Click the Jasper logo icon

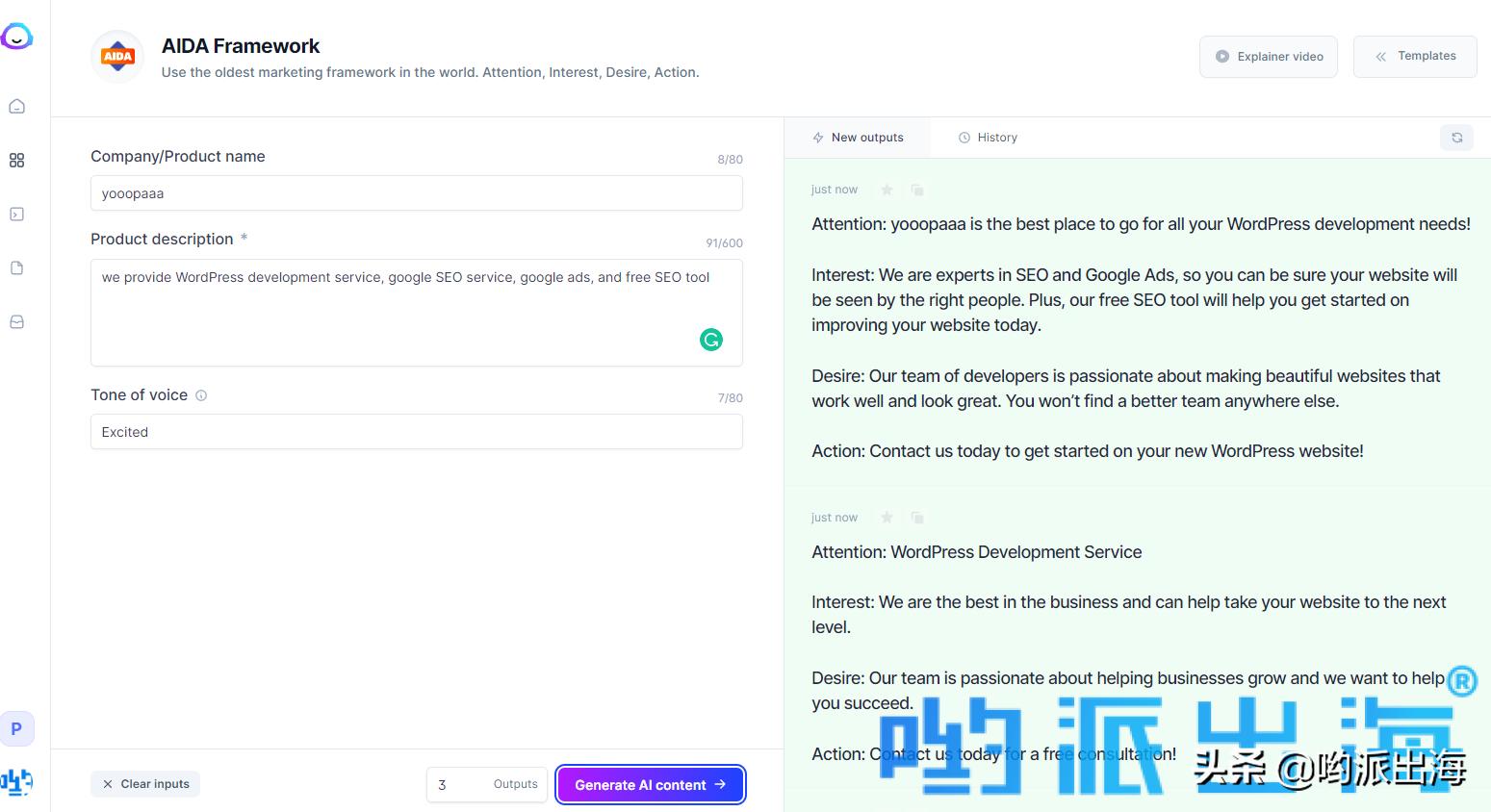(x=17, y=38)
